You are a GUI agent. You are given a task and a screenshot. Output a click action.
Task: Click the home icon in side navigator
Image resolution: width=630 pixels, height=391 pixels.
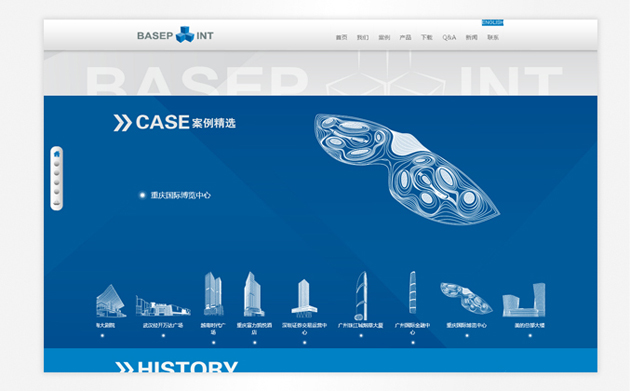point(57,154)
